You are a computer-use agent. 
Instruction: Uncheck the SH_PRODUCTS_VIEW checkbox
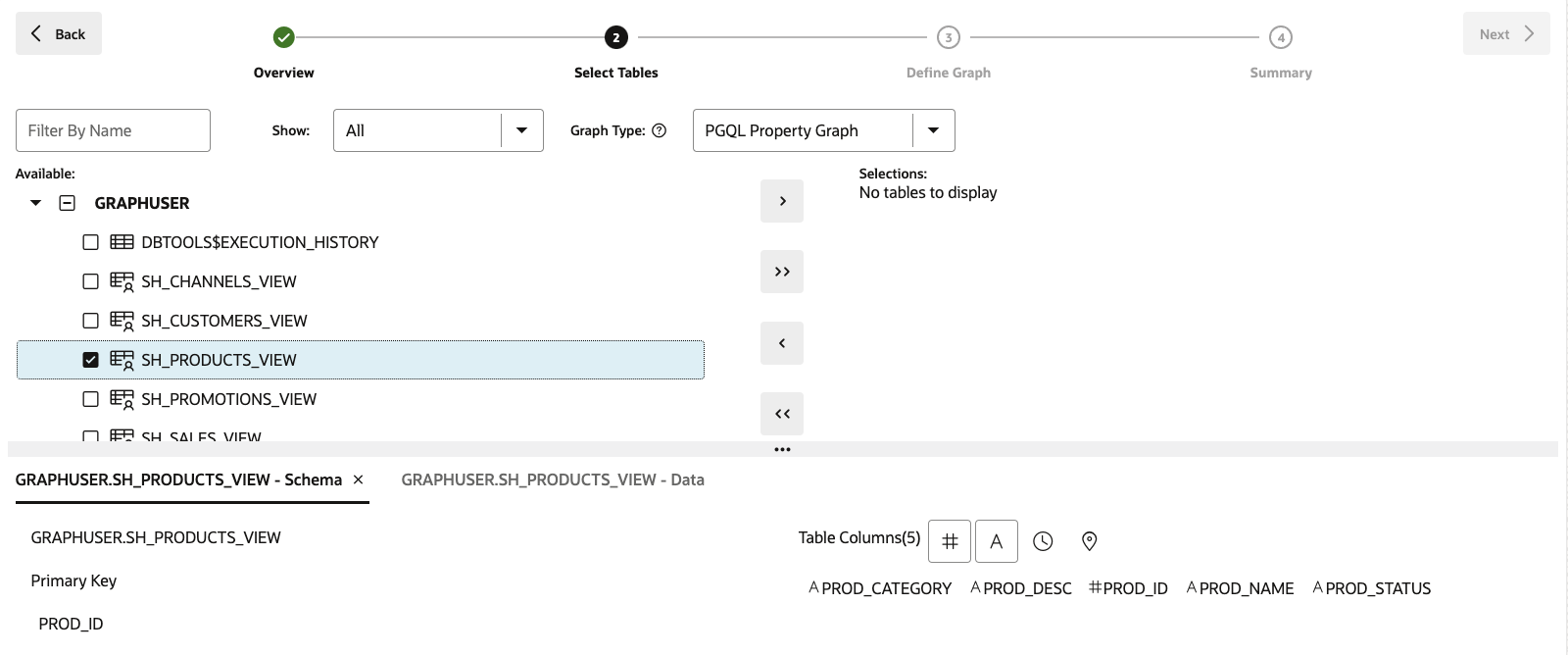pyautogui.click(x=91, y=360)
